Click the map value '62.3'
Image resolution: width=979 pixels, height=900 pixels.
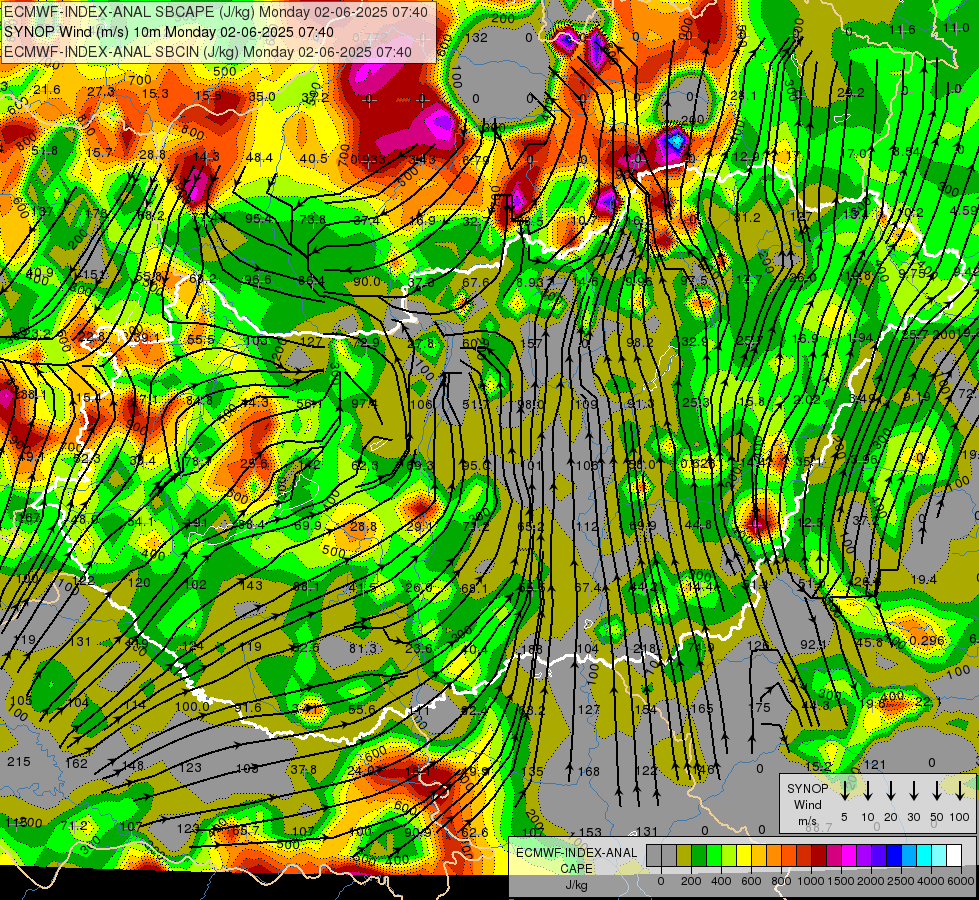pos(365,465)
